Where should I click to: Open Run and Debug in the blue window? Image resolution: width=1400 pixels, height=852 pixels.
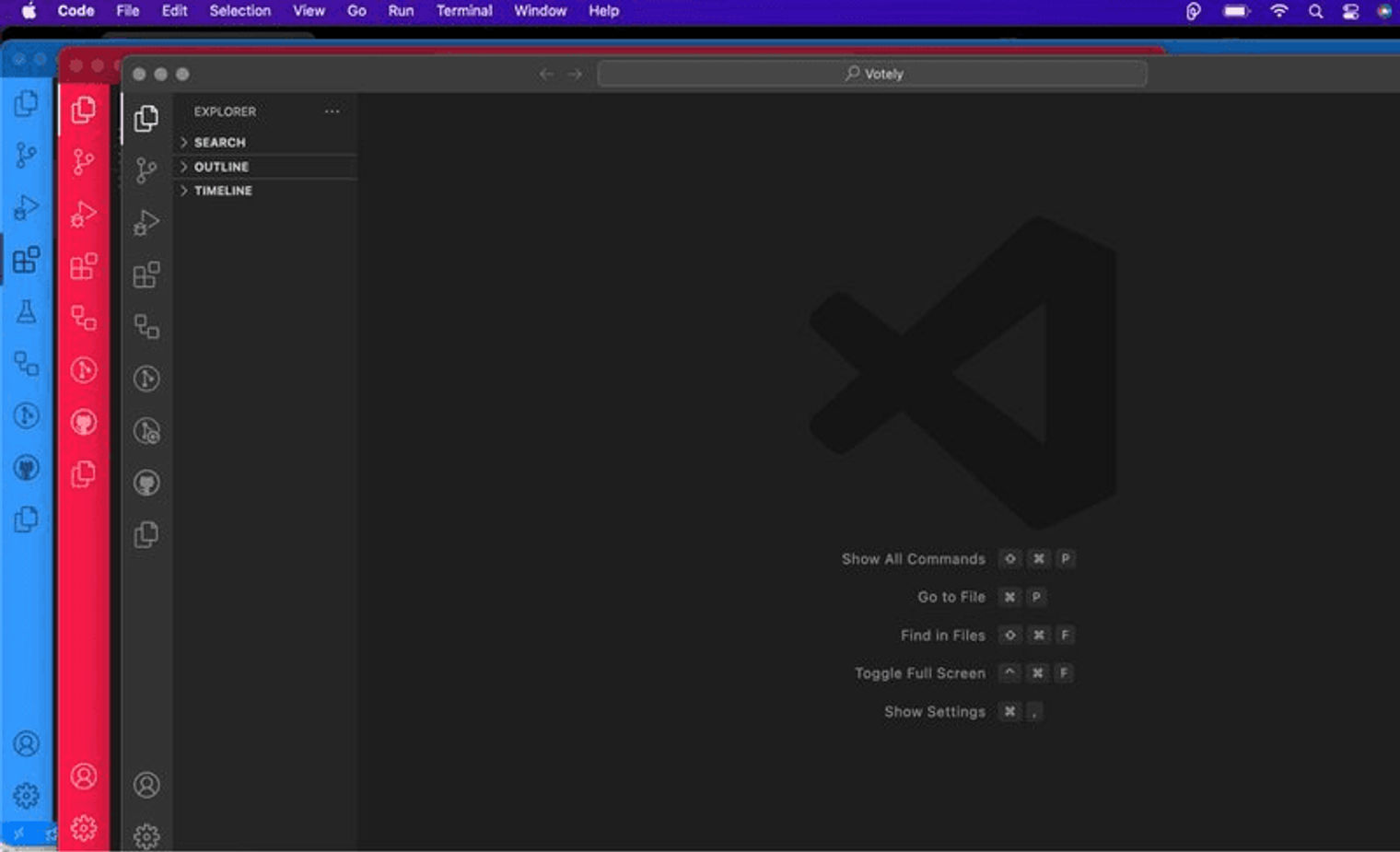(27, 208)
